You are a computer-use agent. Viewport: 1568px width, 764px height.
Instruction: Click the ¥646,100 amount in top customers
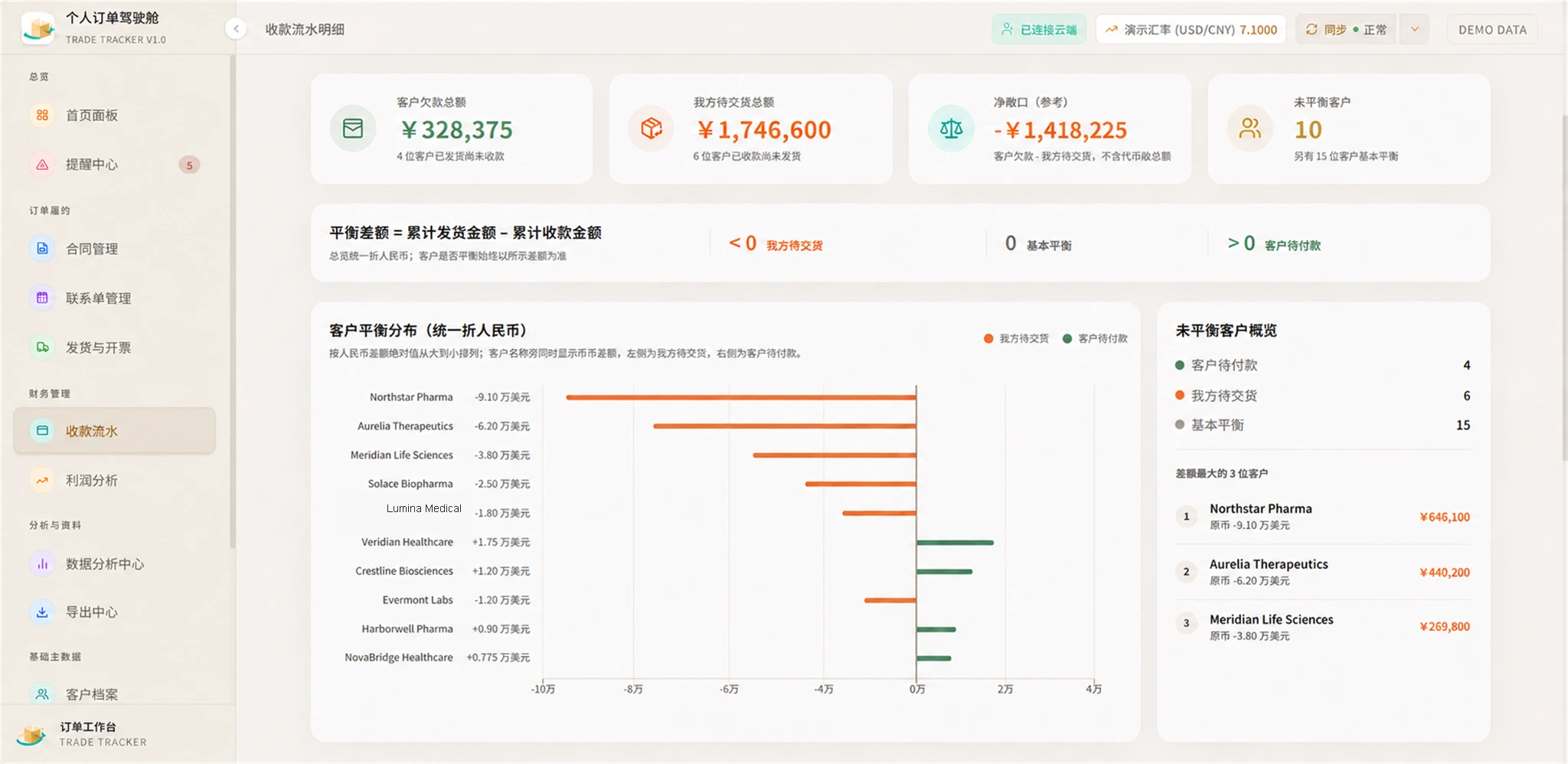pos(1444,517)
